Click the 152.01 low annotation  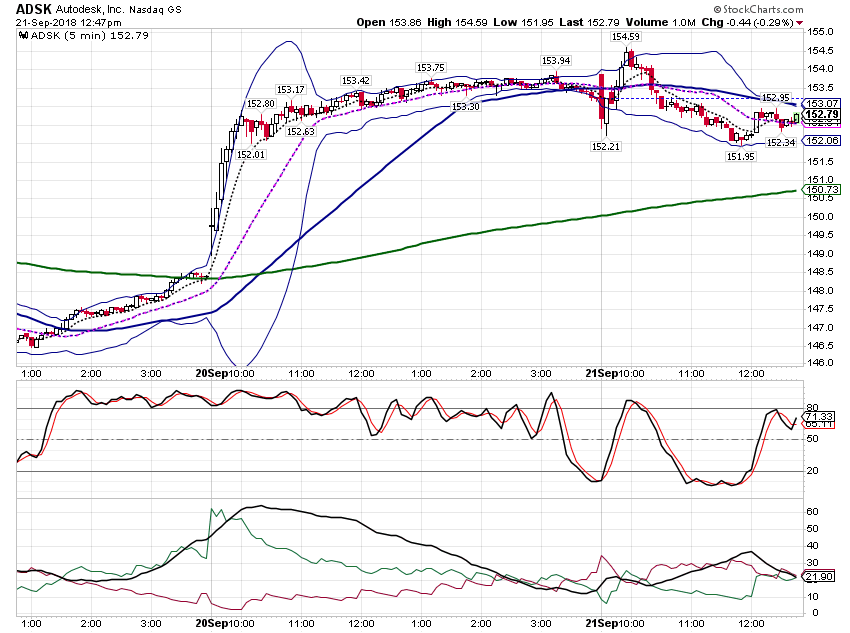tap(251, 154)
